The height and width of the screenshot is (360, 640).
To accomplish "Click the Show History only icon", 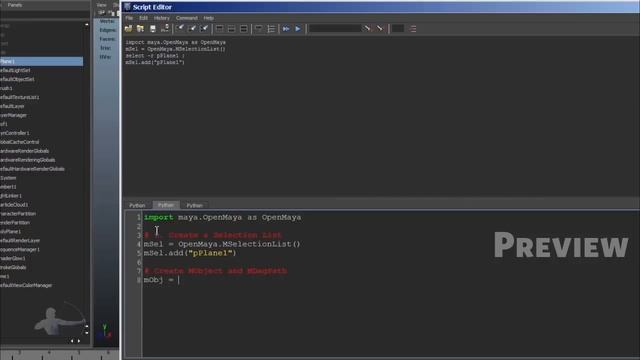I will [219, 29].
